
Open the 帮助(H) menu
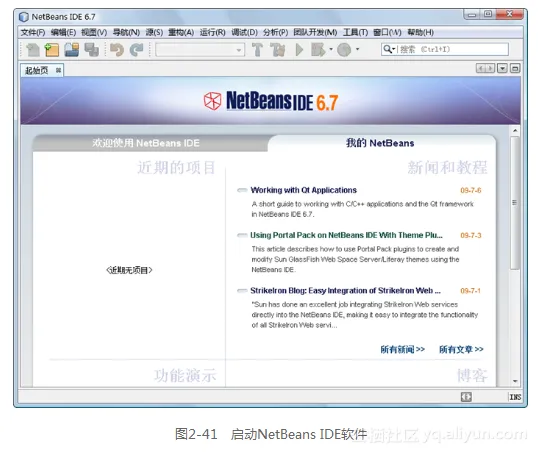(x=420, y=32)
